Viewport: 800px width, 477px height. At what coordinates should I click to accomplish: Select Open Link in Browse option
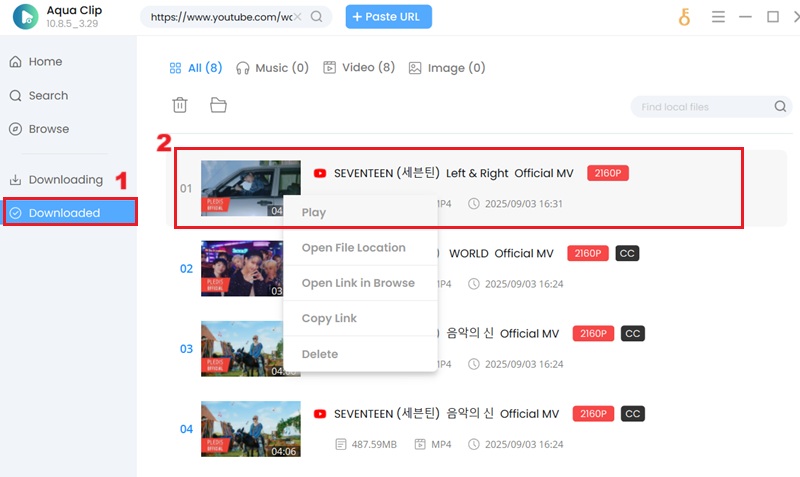[358, 283]
